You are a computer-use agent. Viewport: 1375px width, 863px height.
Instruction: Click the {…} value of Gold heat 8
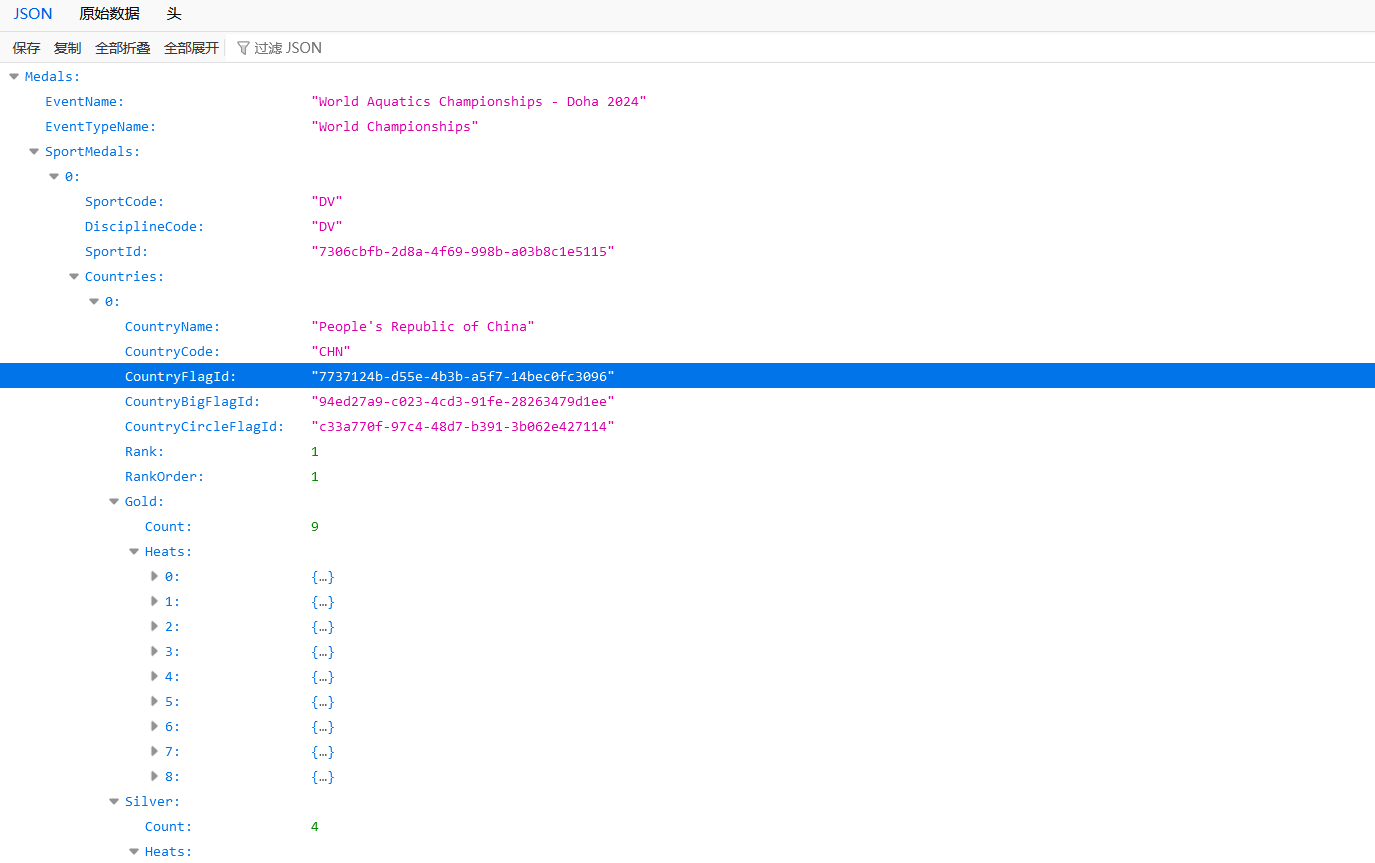[x=323, y=777]
